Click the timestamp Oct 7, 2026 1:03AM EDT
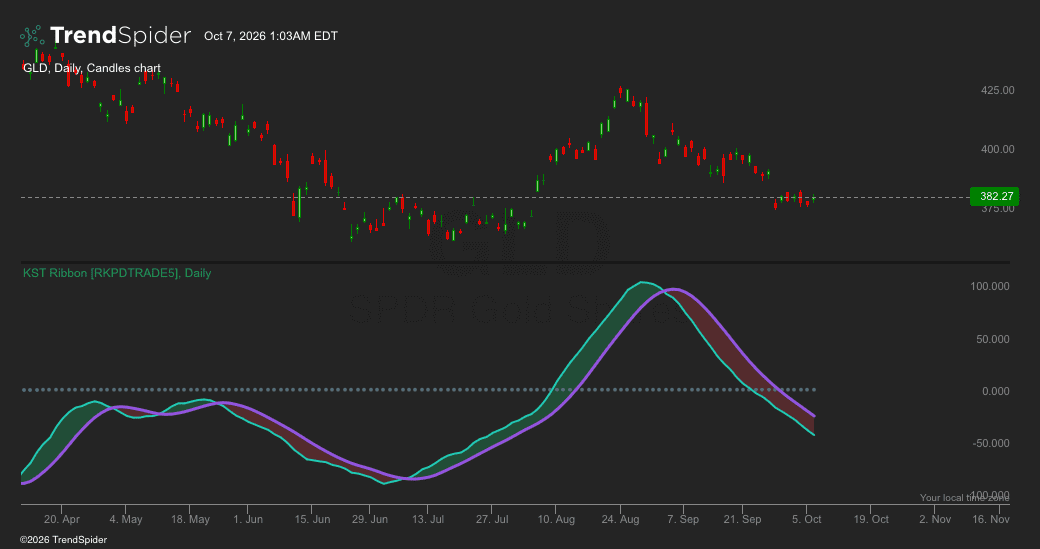The image size is (1040, 549). 271,36
